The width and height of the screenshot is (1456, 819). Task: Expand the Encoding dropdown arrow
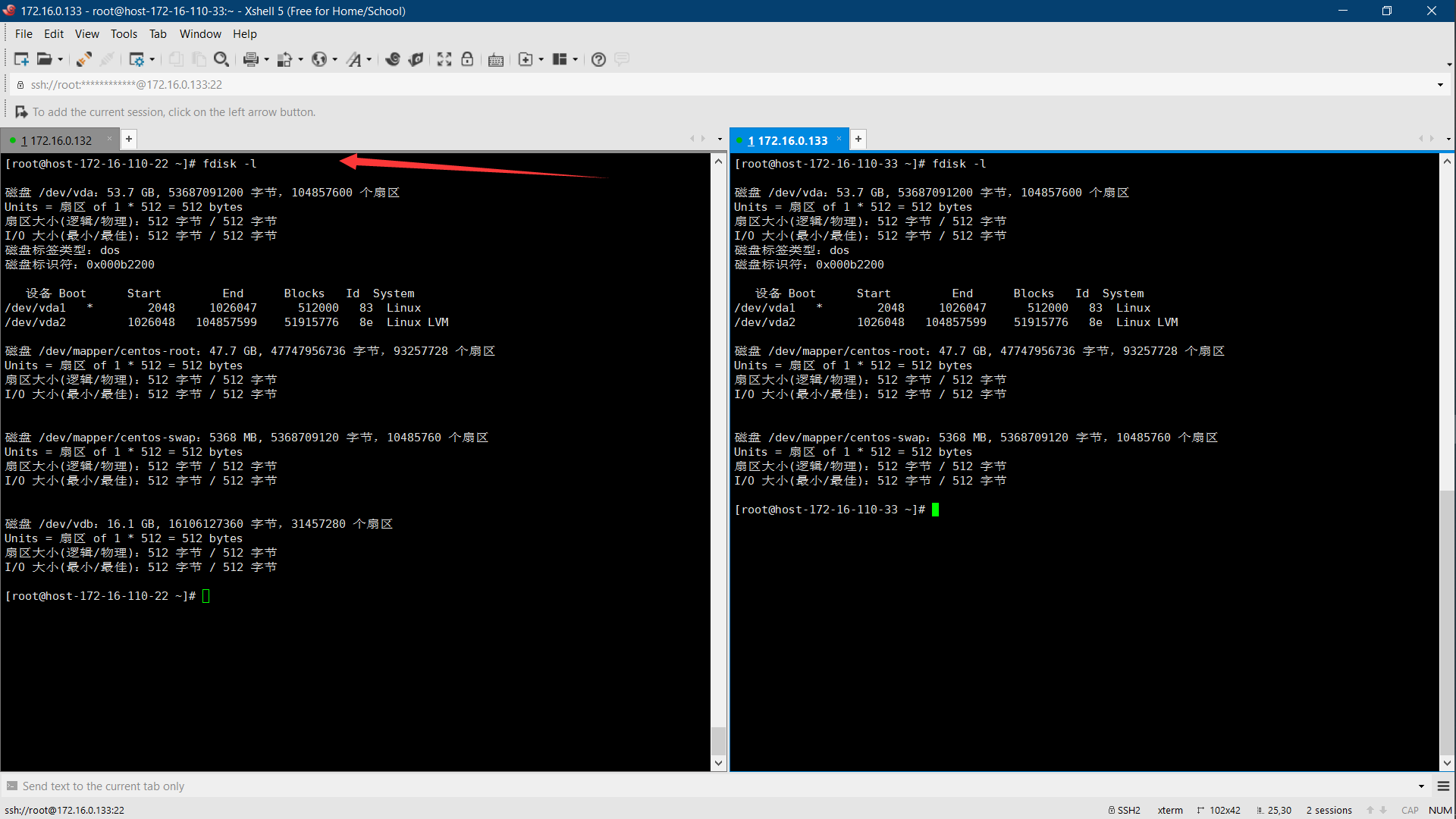[334, 59]
